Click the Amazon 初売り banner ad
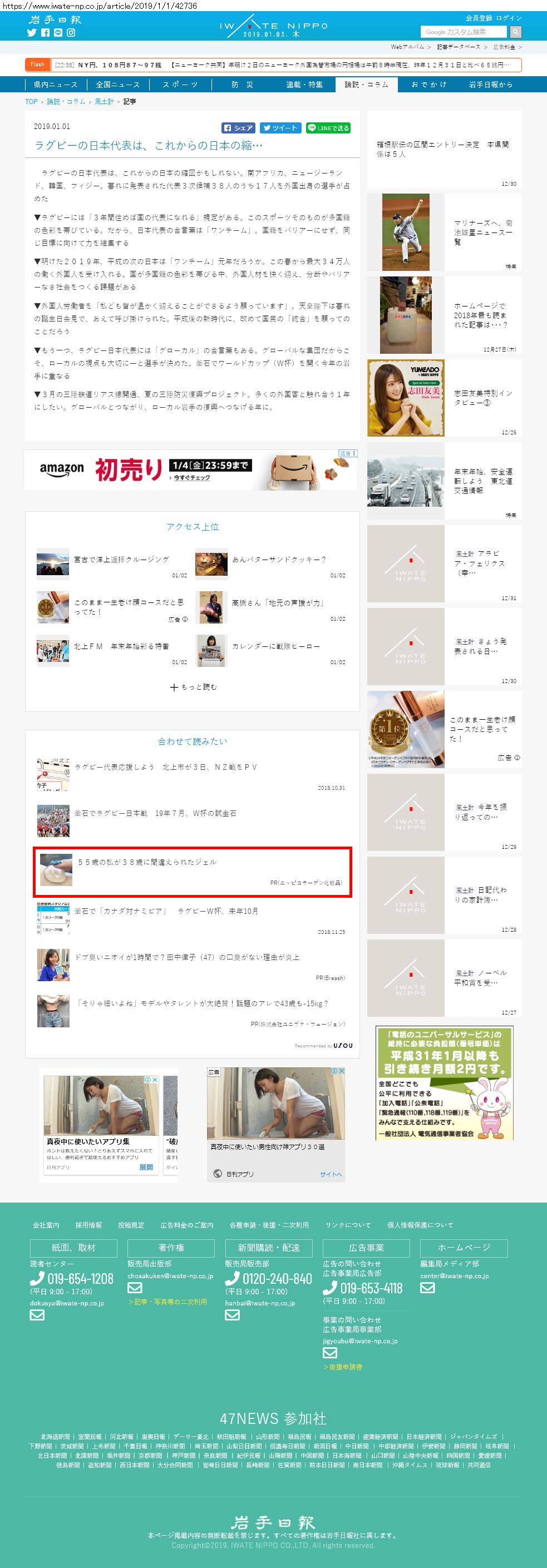 point(190,470)
